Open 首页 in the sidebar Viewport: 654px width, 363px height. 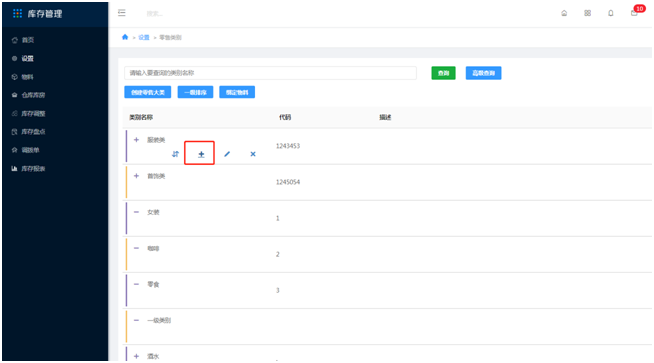(28, 40)
